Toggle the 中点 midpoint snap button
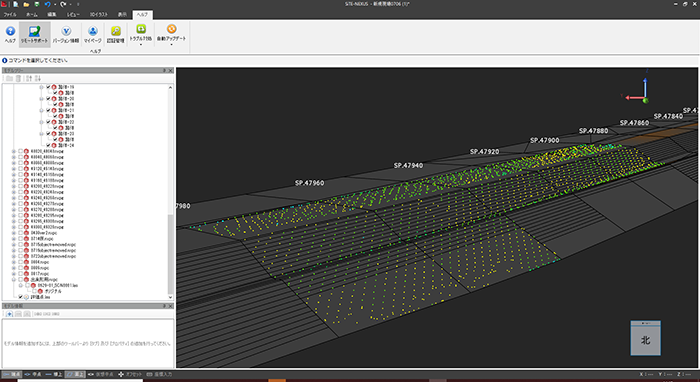This screenshot has height=382, width=700. coord(33,374)
